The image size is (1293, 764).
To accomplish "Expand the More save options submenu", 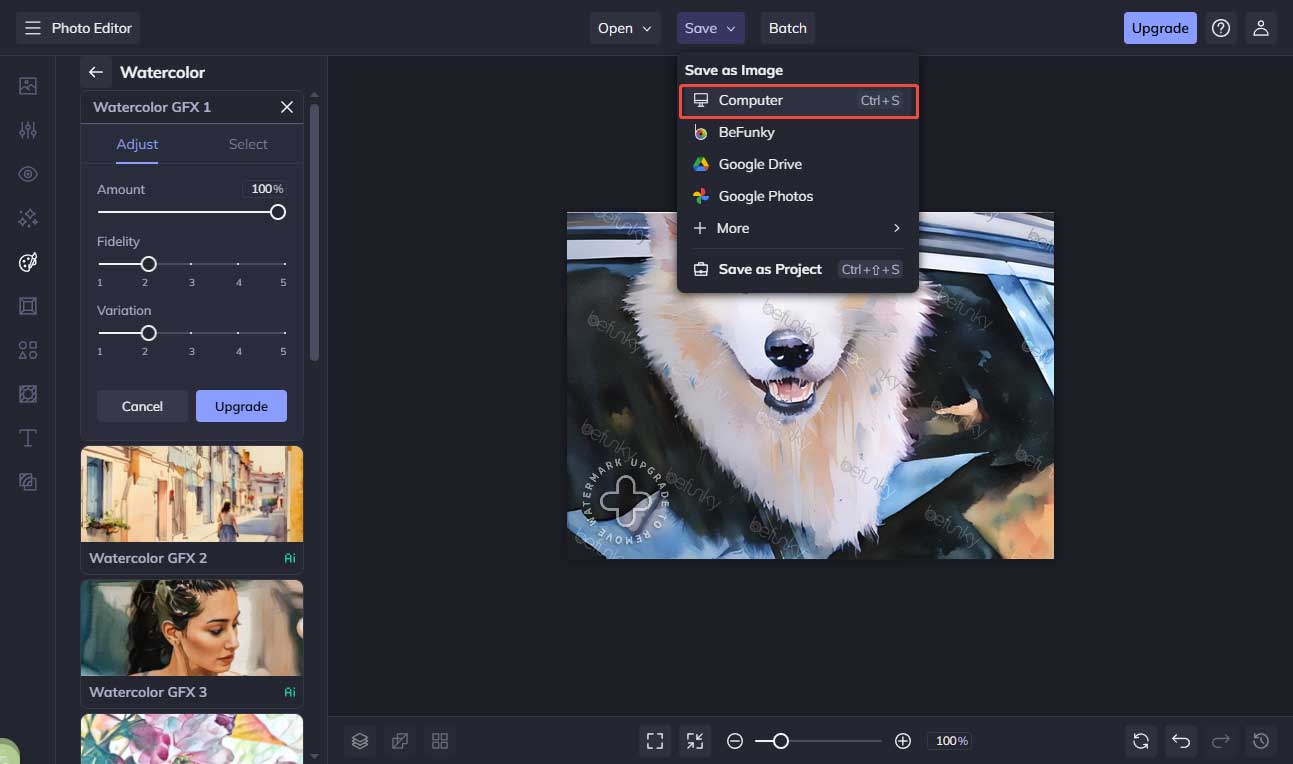I will (797, 228).
